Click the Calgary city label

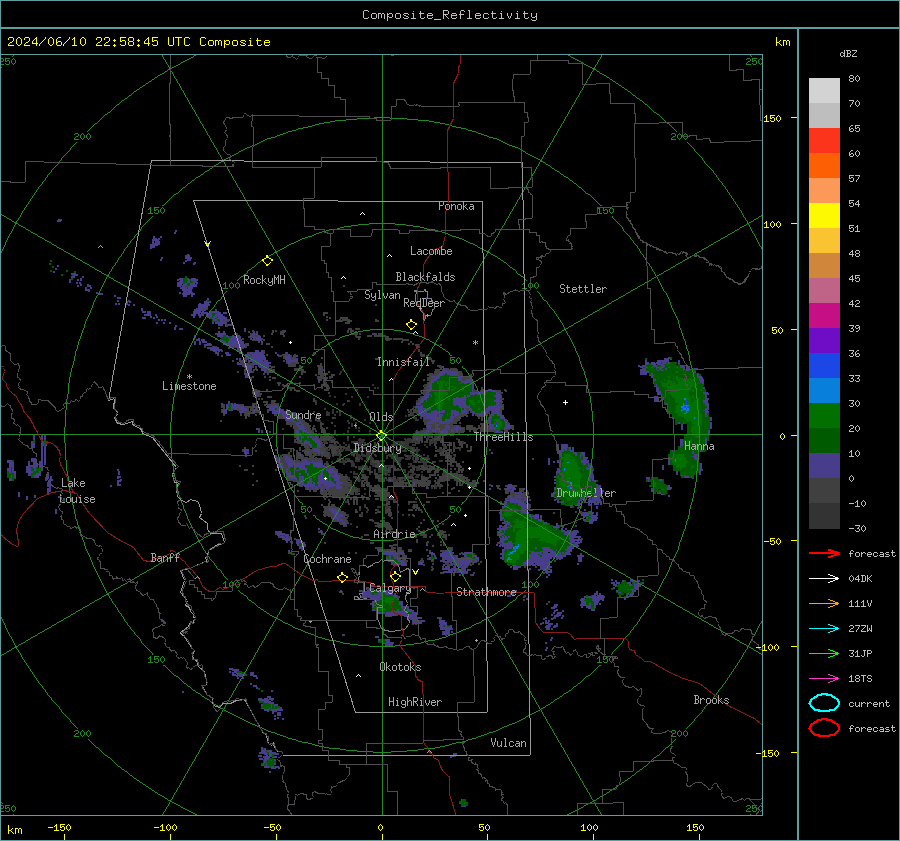[390, 588]
